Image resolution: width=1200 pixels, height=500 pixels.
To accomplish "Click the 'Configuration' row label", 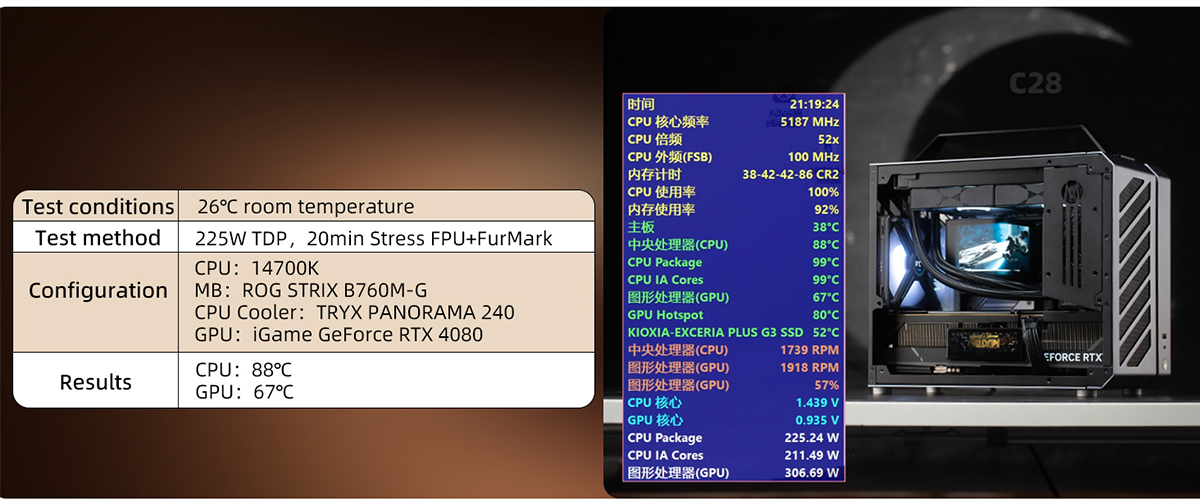I will [x=98, y=291].
